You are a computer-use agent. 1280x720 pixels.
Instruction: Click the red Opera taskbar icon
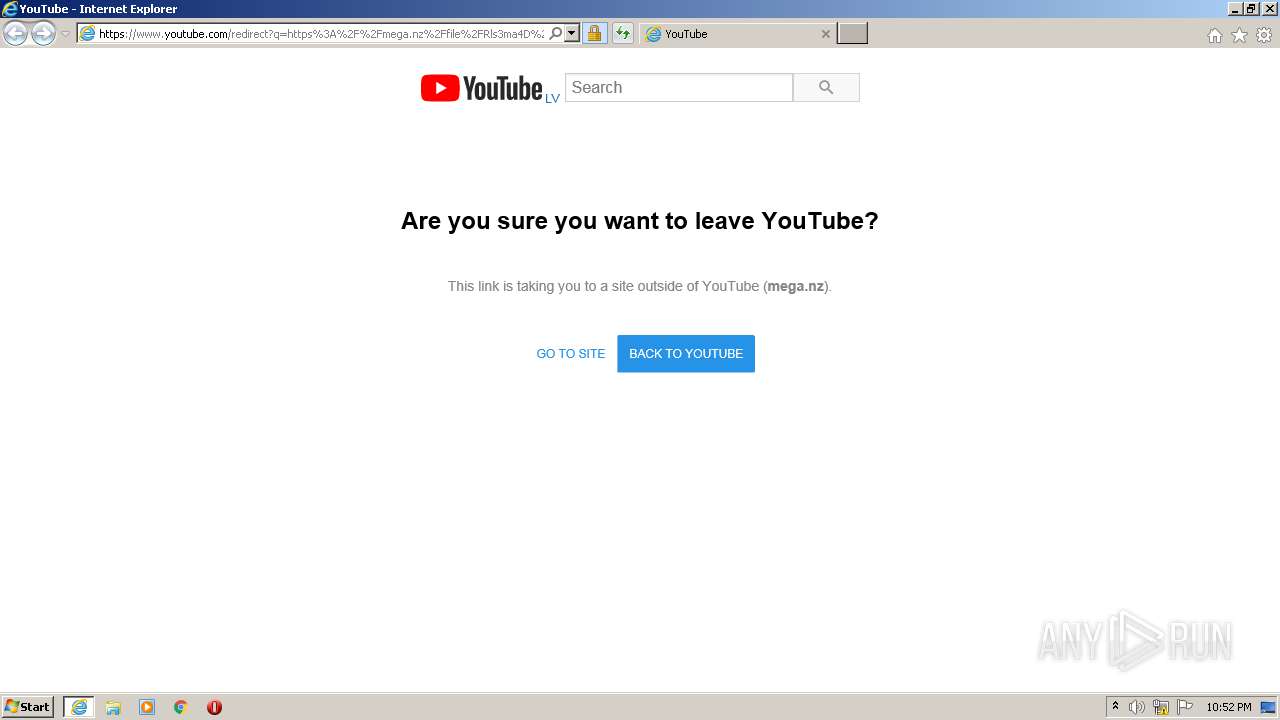[x=214, y=707]
